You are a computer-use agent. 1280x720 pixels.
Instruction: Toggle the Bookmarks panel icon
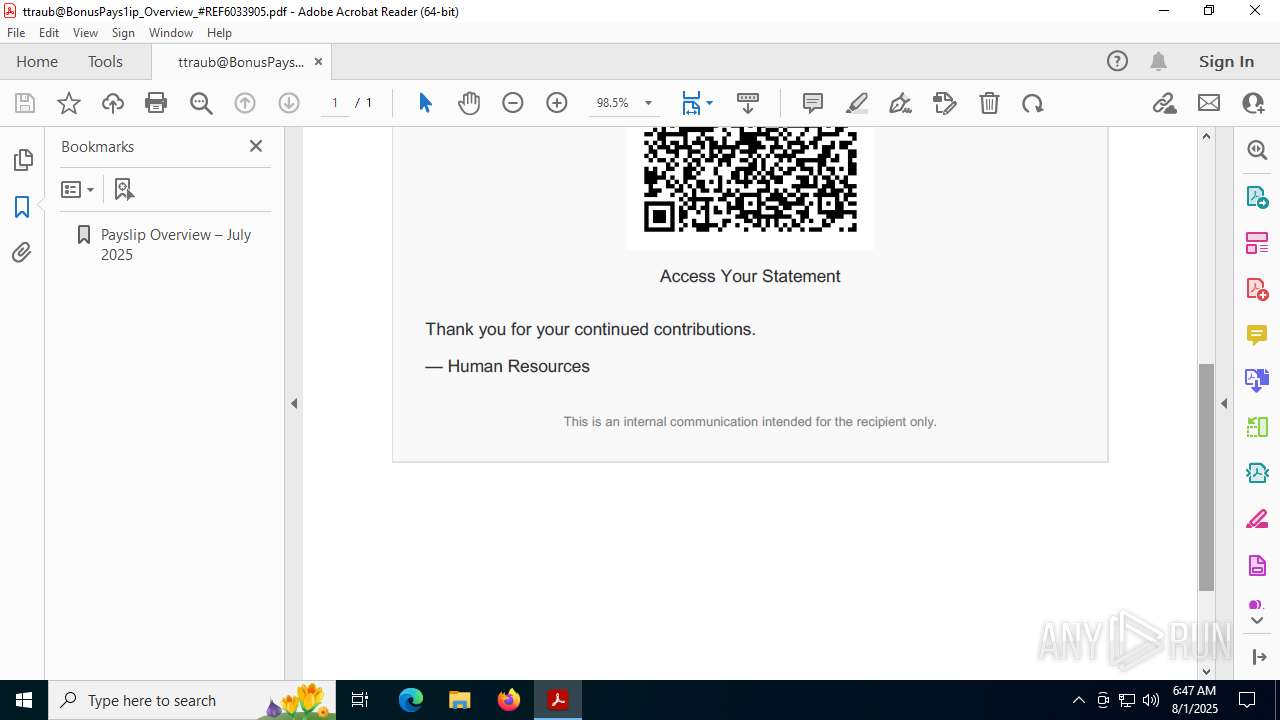point(22,207)
